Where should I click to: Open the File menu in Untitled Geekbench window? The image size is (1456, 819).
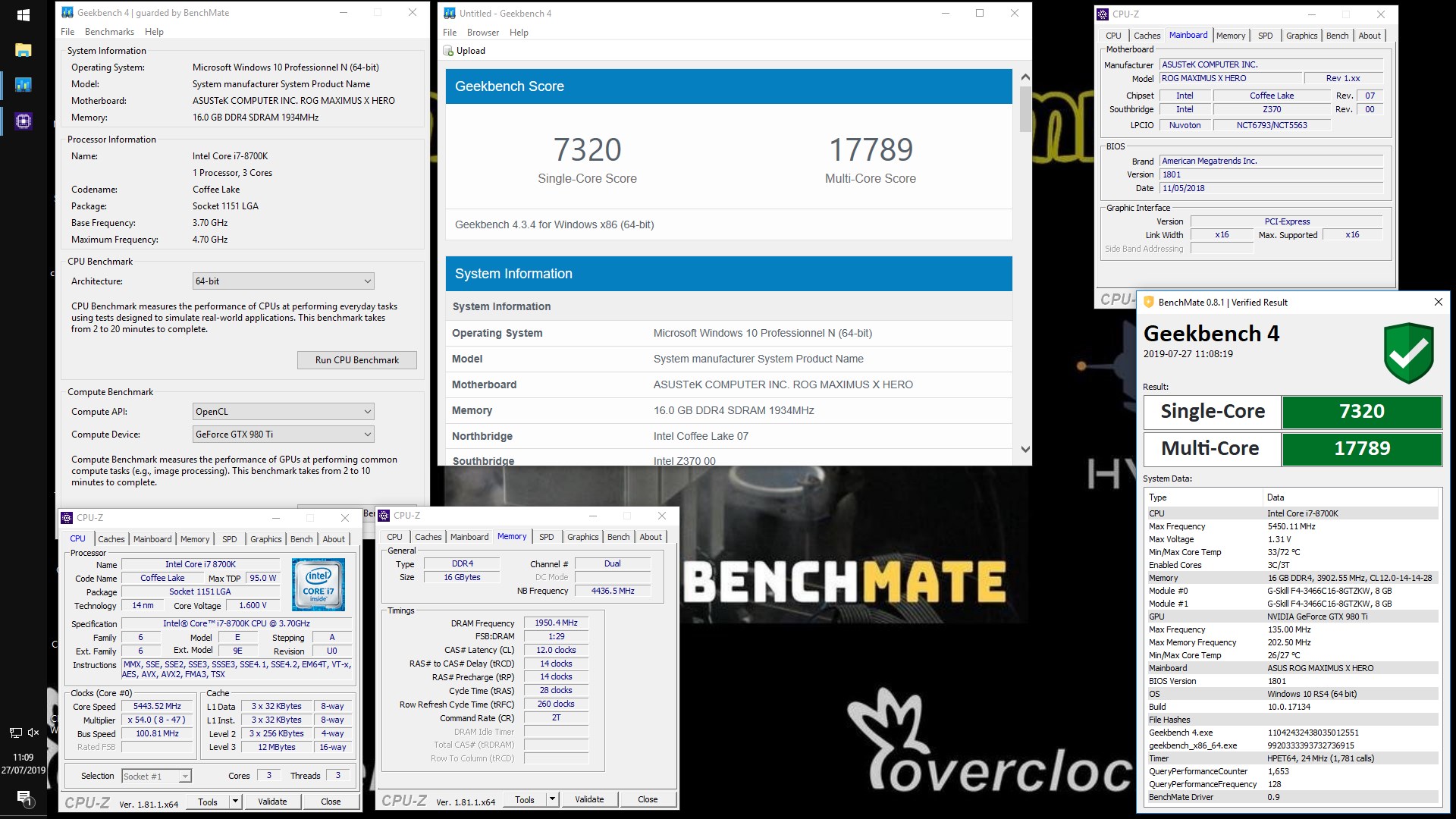[450, 33]
